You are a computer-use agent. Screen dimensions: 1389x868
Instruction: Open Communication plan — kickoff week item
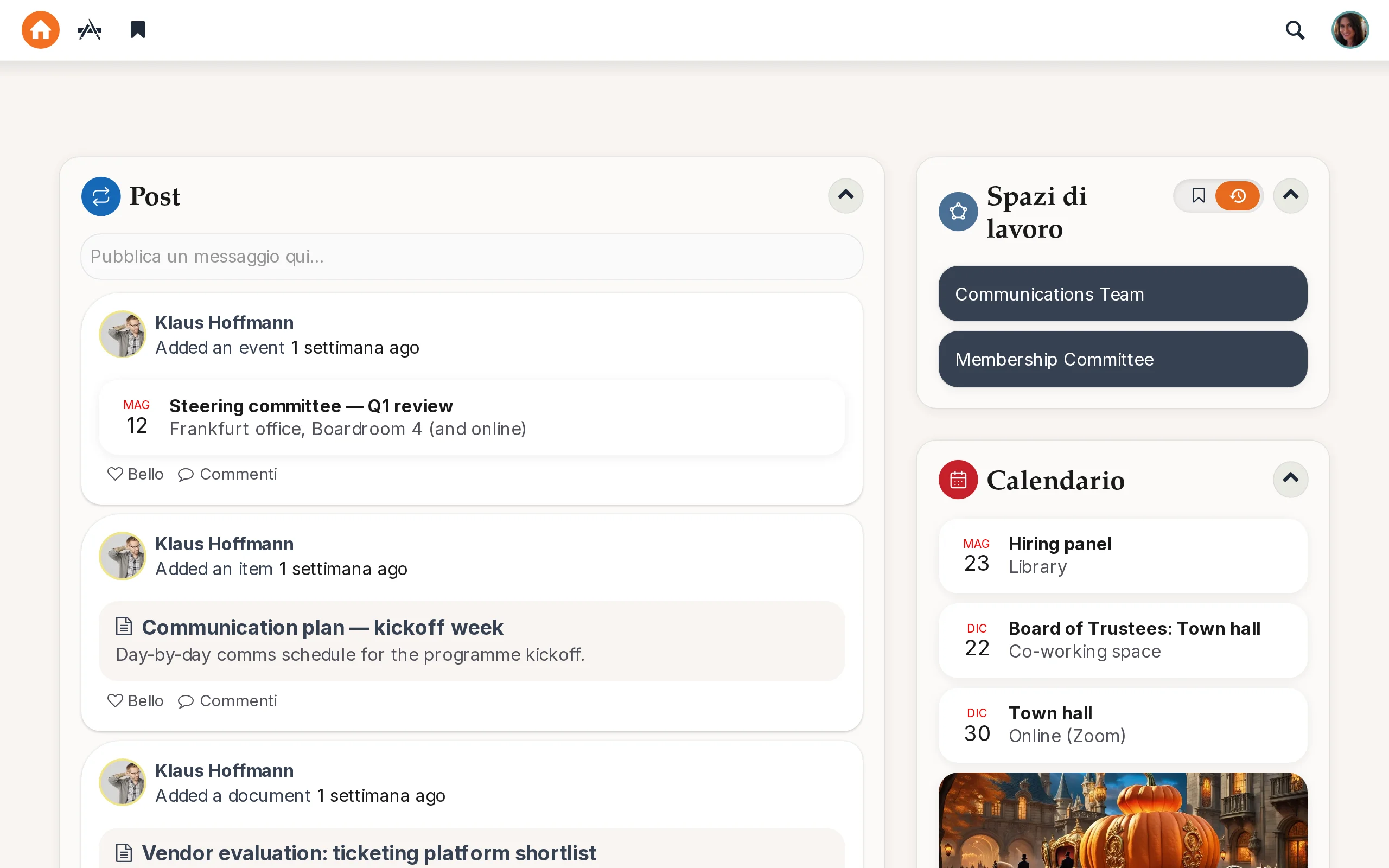(x=472, y=641)
